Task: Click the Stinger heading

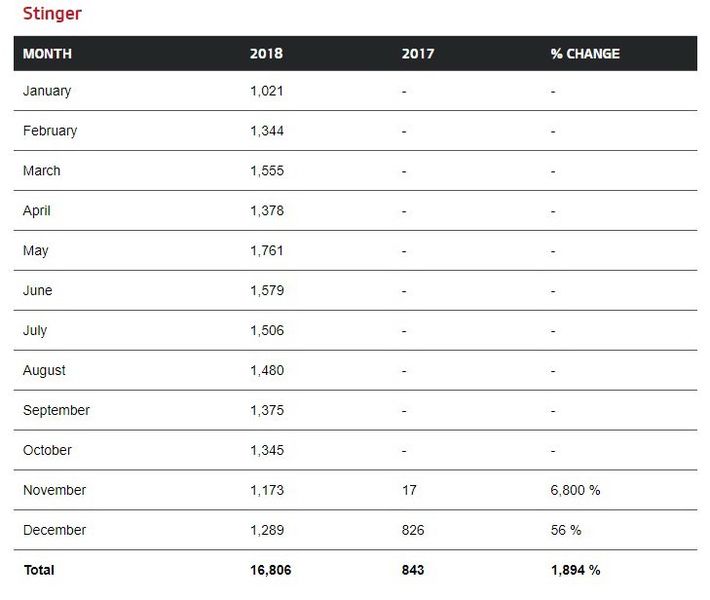Action: click(52, 14)
